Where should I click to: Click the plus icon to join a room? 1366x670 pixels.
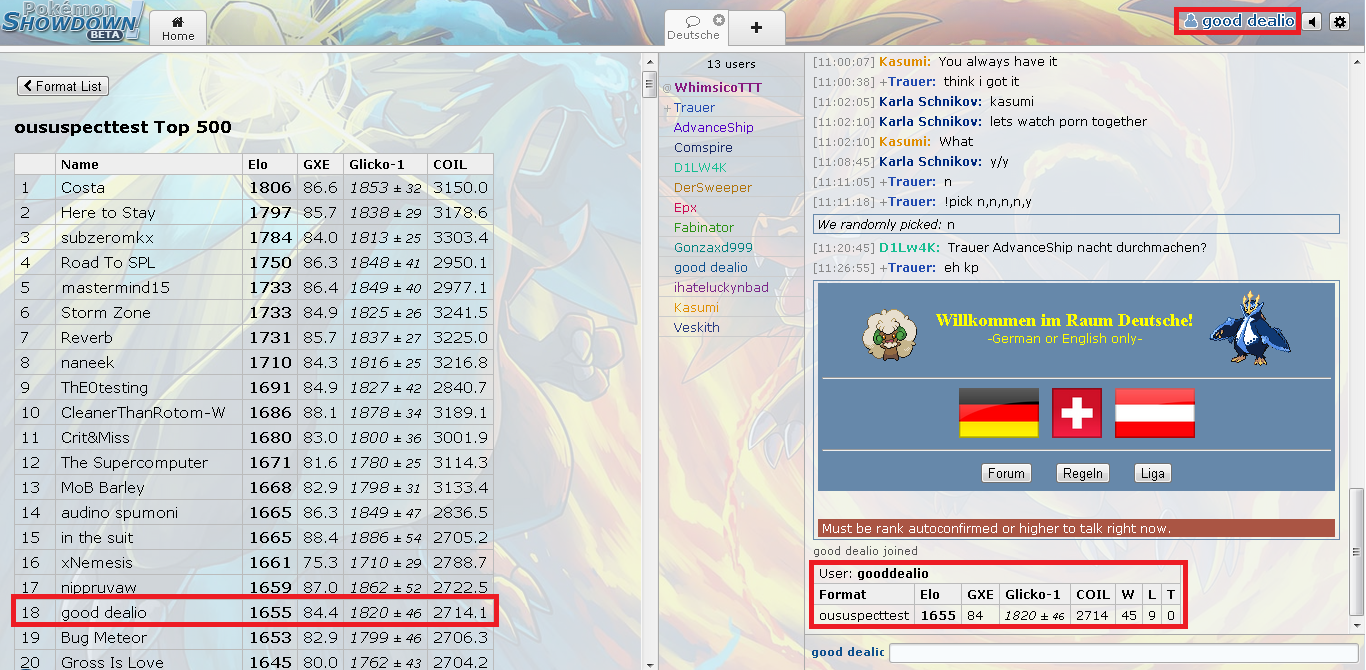[x=756, y=28]
